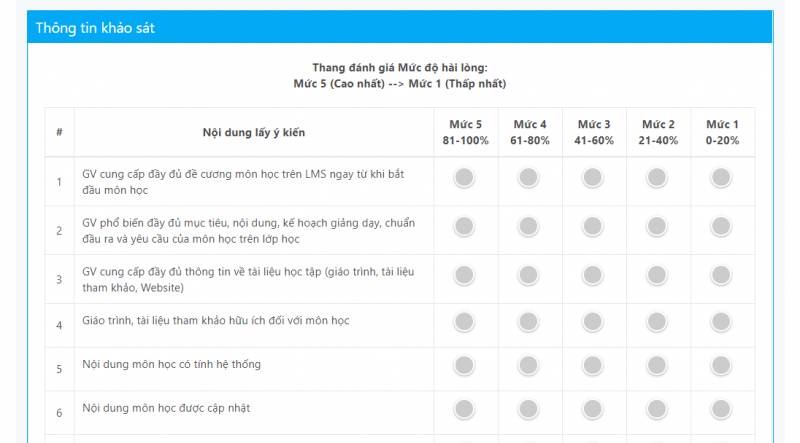Viewport: 800px width, 443px height.
Task: Select Mức 5 for question 1
Action: tap(464, 178)
